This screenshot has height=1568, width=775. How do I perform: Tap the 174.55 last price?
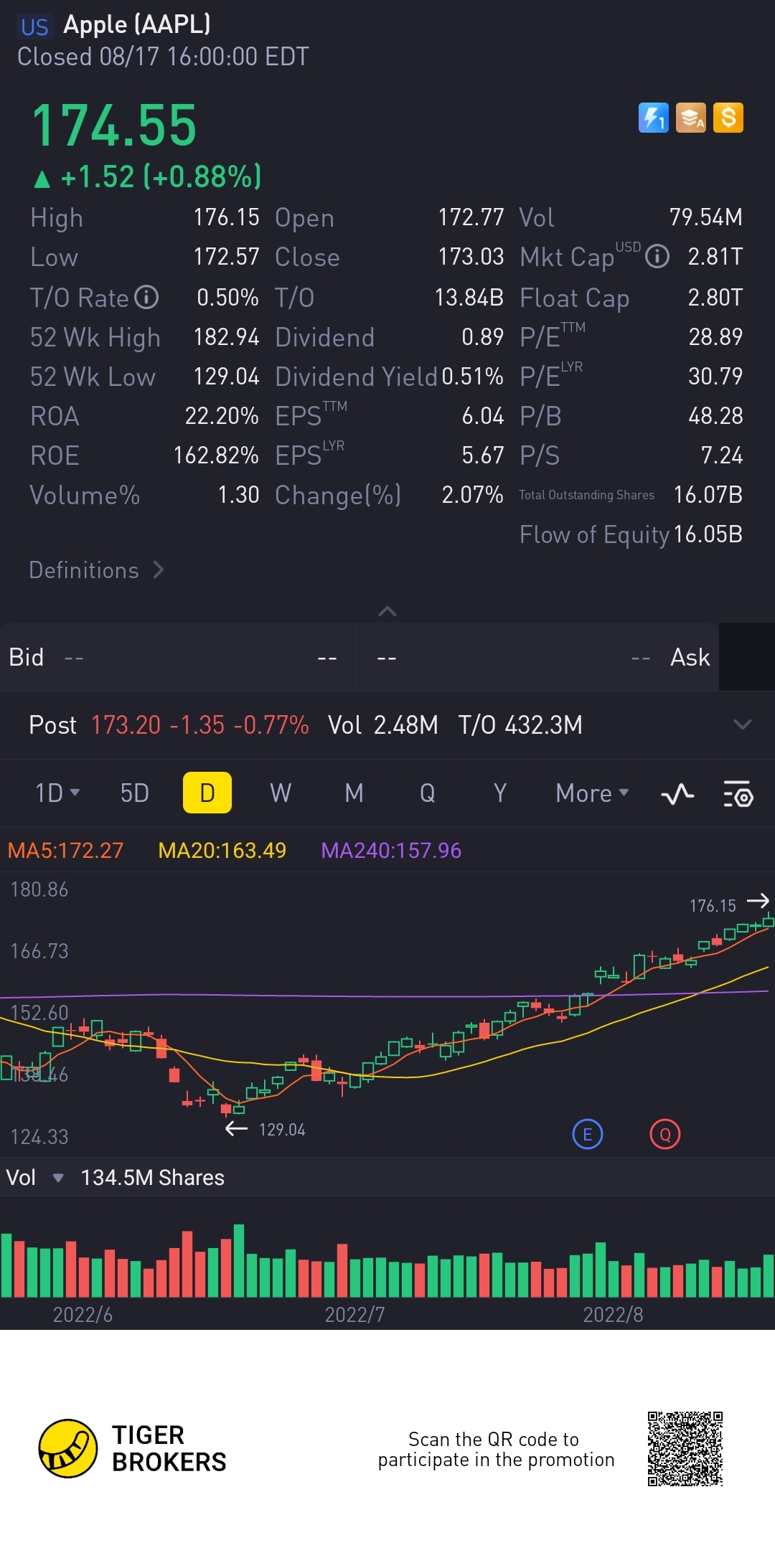click(x=115, y=126)
